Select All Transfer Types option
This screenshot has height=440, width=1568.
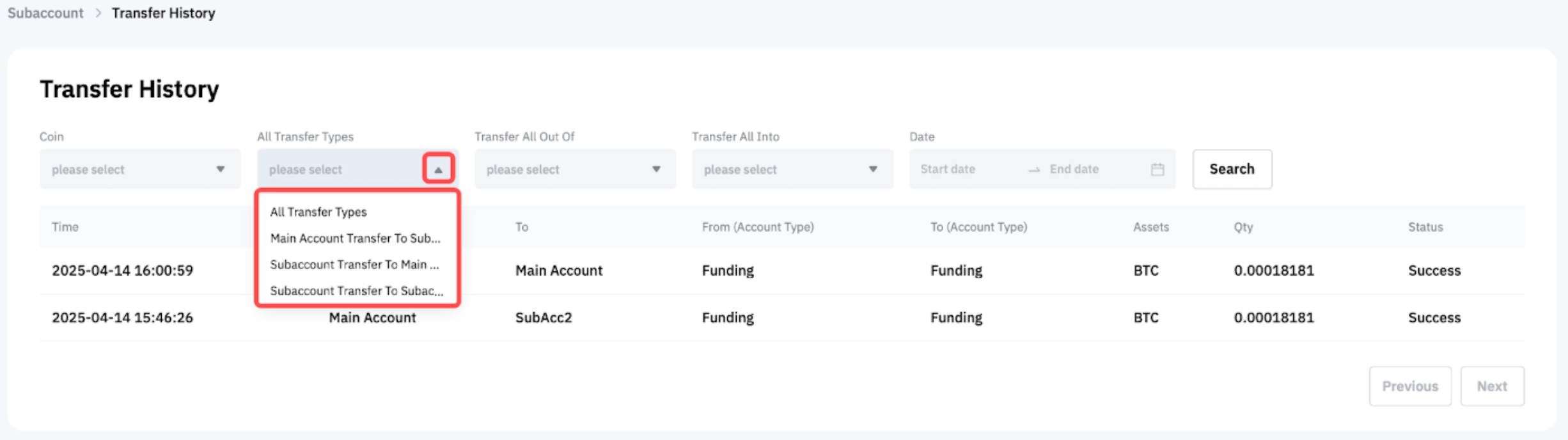point(318,212)
